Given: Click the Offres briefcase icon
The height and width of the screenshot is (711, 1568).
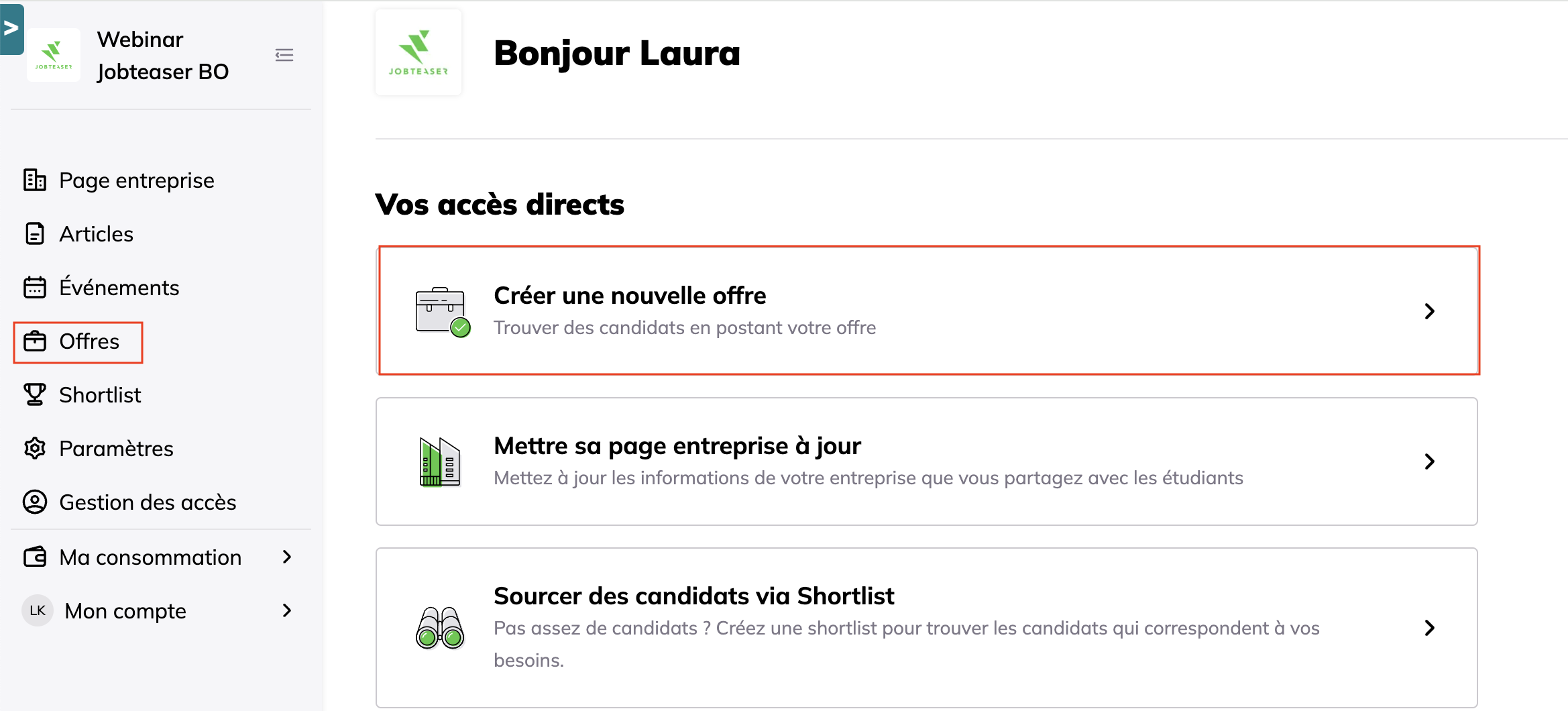Looking at the screenshot, I should coord(35,341).
